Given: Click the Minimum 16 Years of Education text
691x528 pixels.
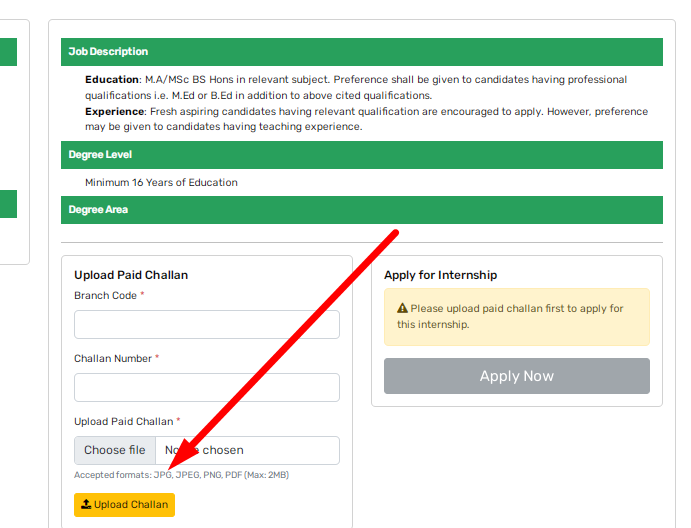Looking at the screenshot, I should tap(161, 183).
